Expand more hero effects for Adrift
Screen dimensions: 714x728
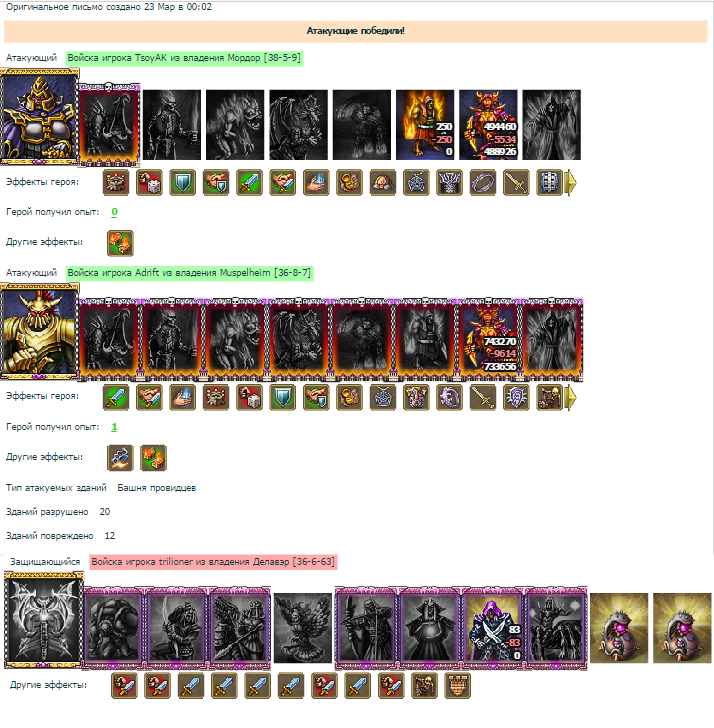[x=571, y=398]
